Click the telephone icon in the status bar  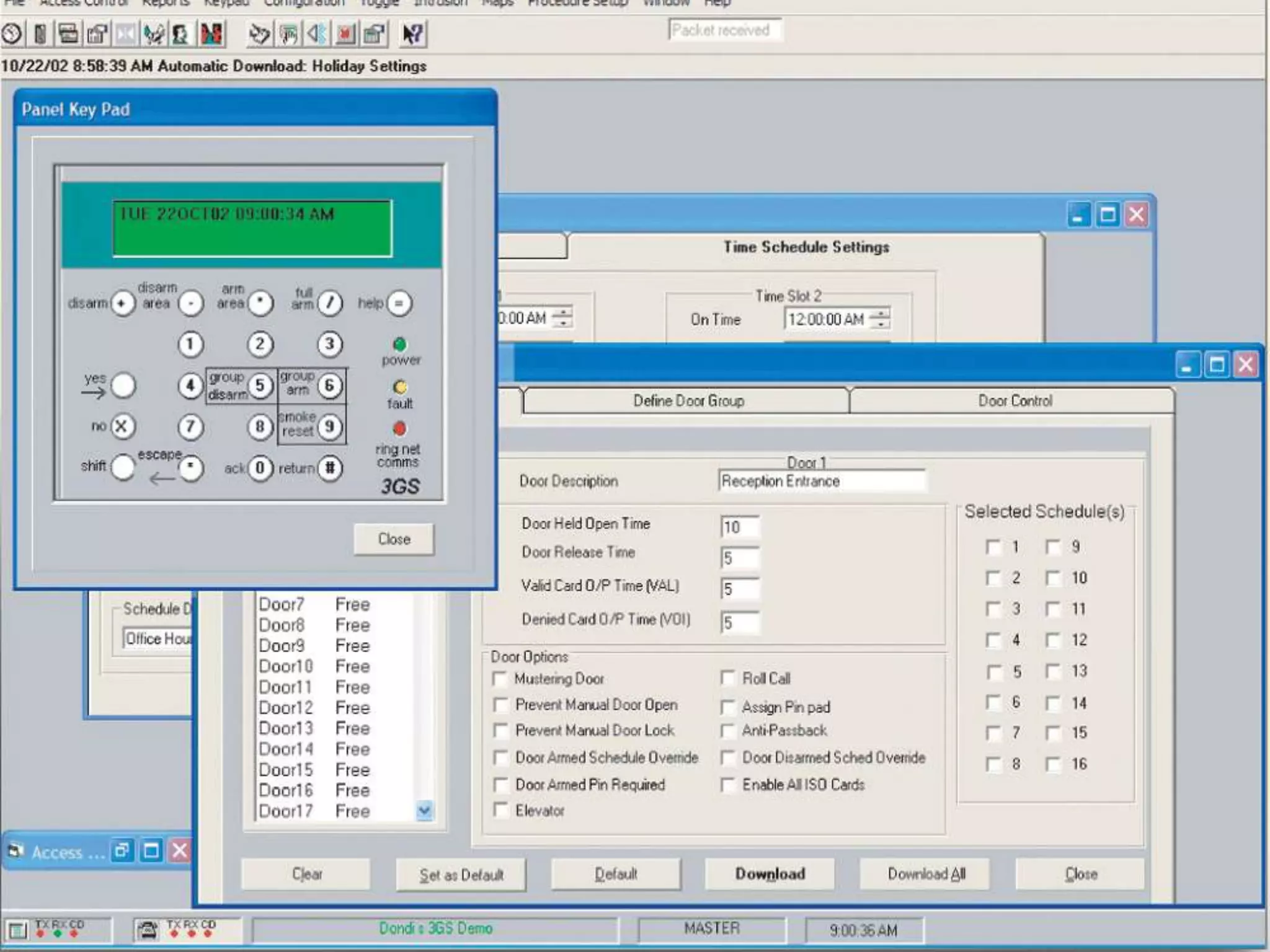pyautogui.click(x=148, y=930)
